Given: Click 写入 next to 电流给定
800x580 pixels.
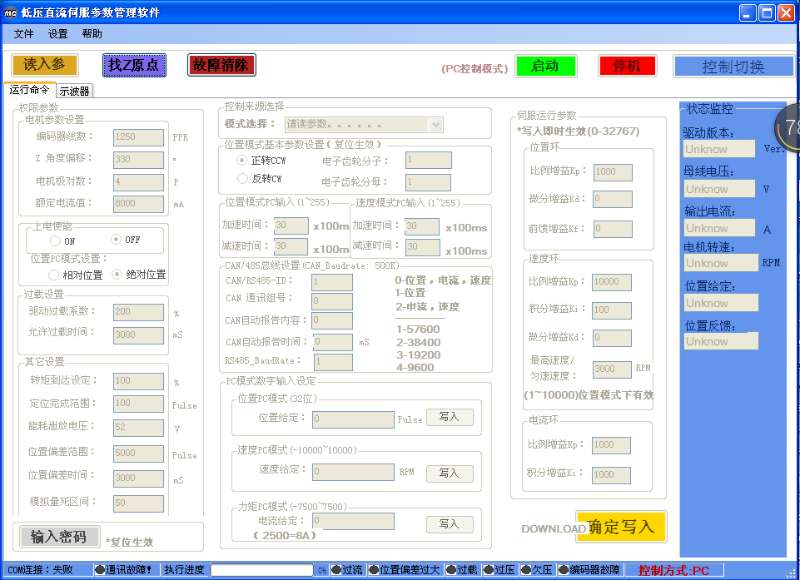Looking at the screenshot, I should tap(449, 524).
